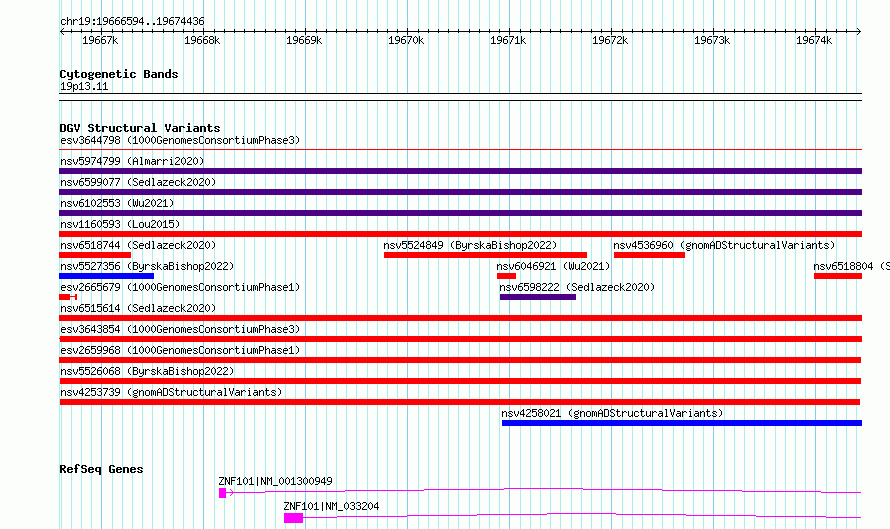Click the DGV Structural Variants track title
Image resolution: width=890 pixels, height=529 pixels.
tap(140, 128)
